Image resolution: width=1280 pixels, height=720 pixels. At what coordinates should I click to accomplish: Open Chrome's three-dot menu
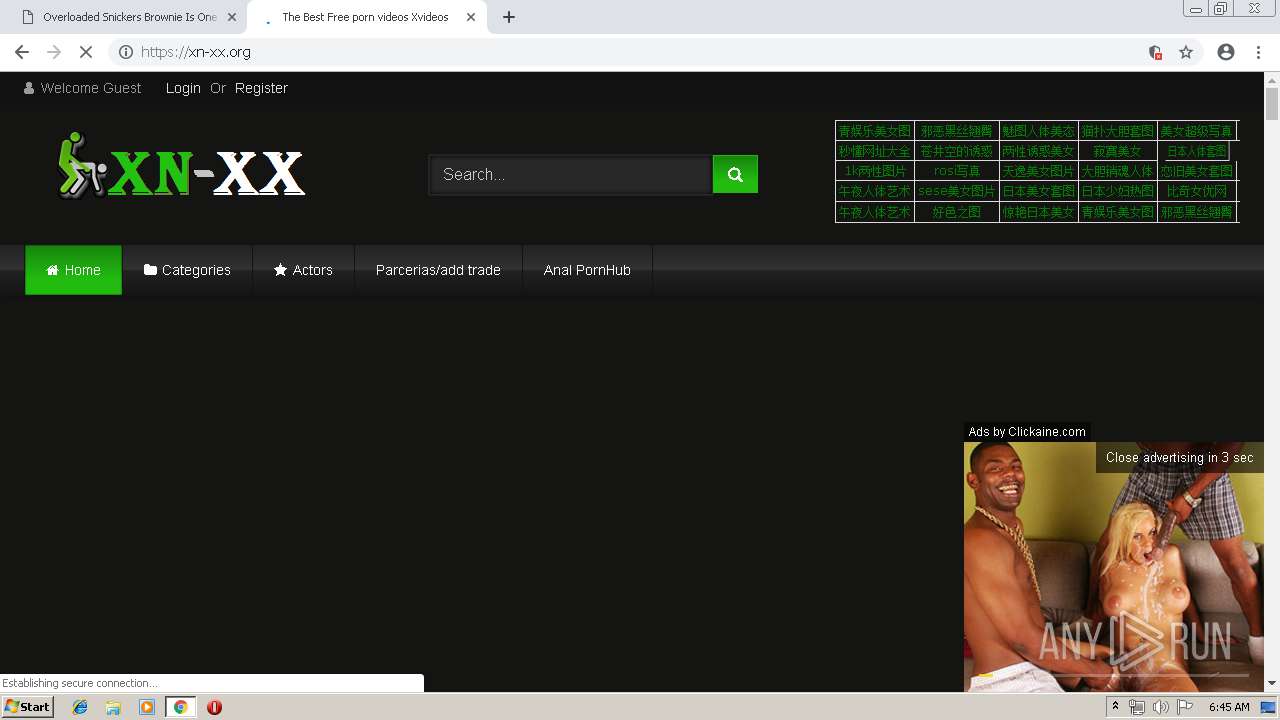coord(1258,52)
